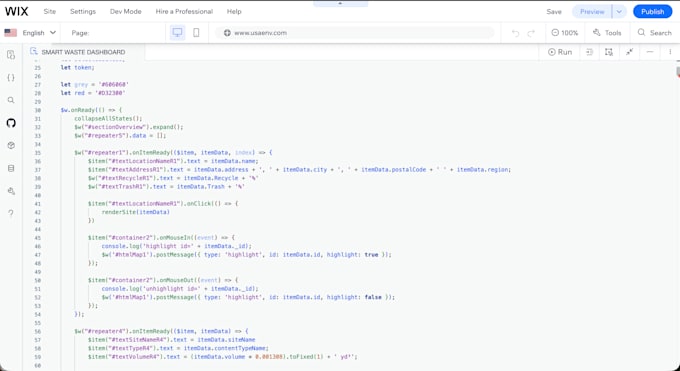The width and height of the screenshot is (680, 371).
Task: Click the Save button
Action: click(x=554, y=12)
